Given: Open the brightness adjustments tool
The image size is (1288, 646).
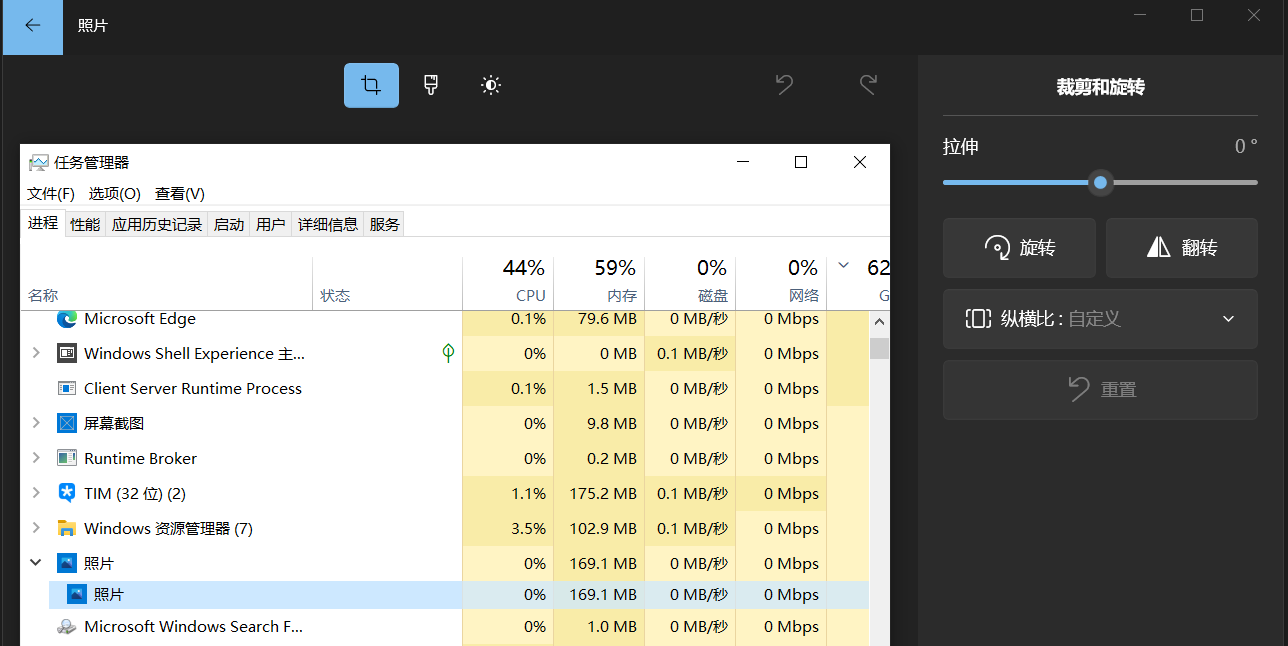Looking at the screenshot, I should (491, 85).
